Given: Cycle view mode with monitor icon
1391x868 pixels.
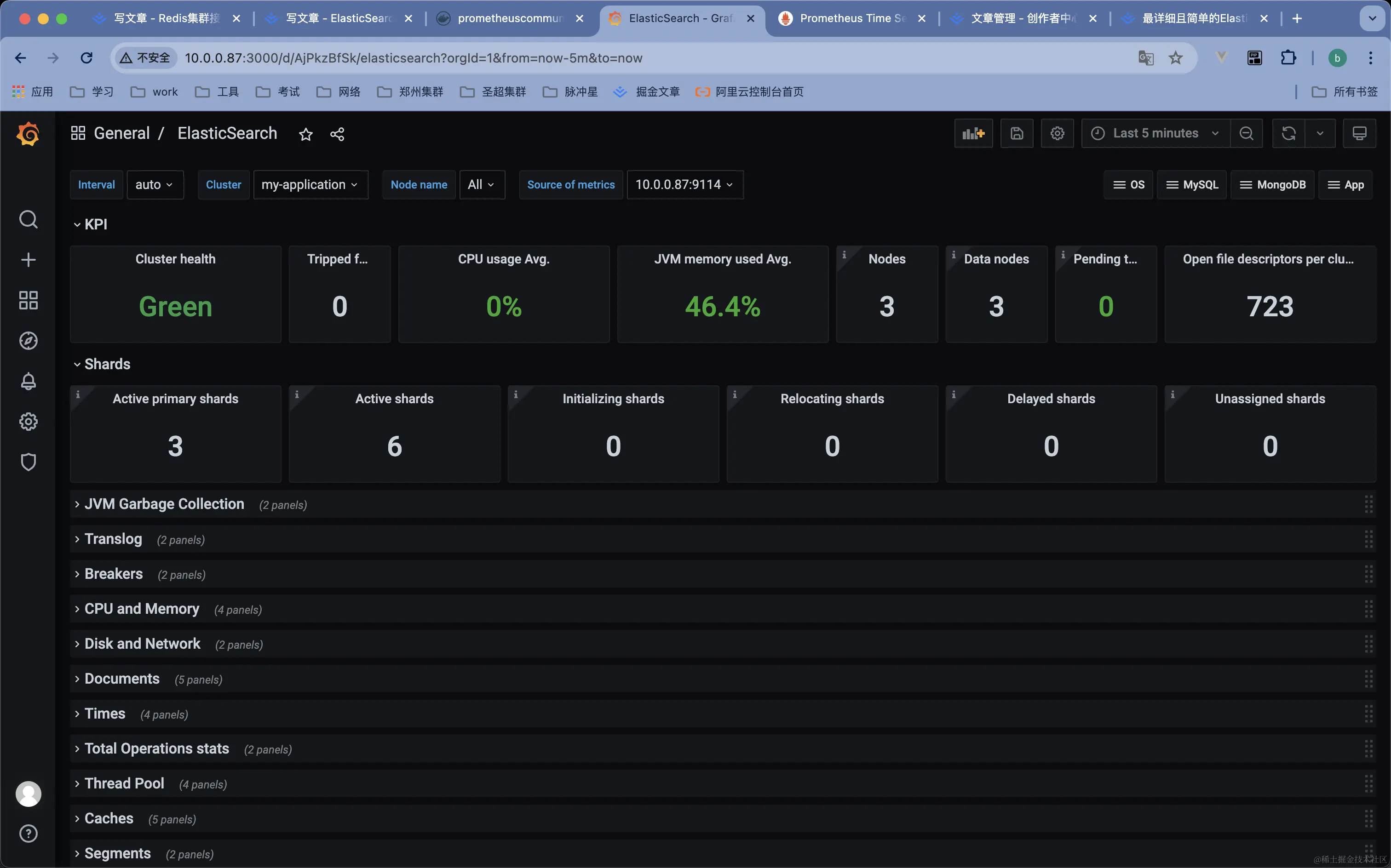Looking at the screenshot, I should [x=1359, y=134].
